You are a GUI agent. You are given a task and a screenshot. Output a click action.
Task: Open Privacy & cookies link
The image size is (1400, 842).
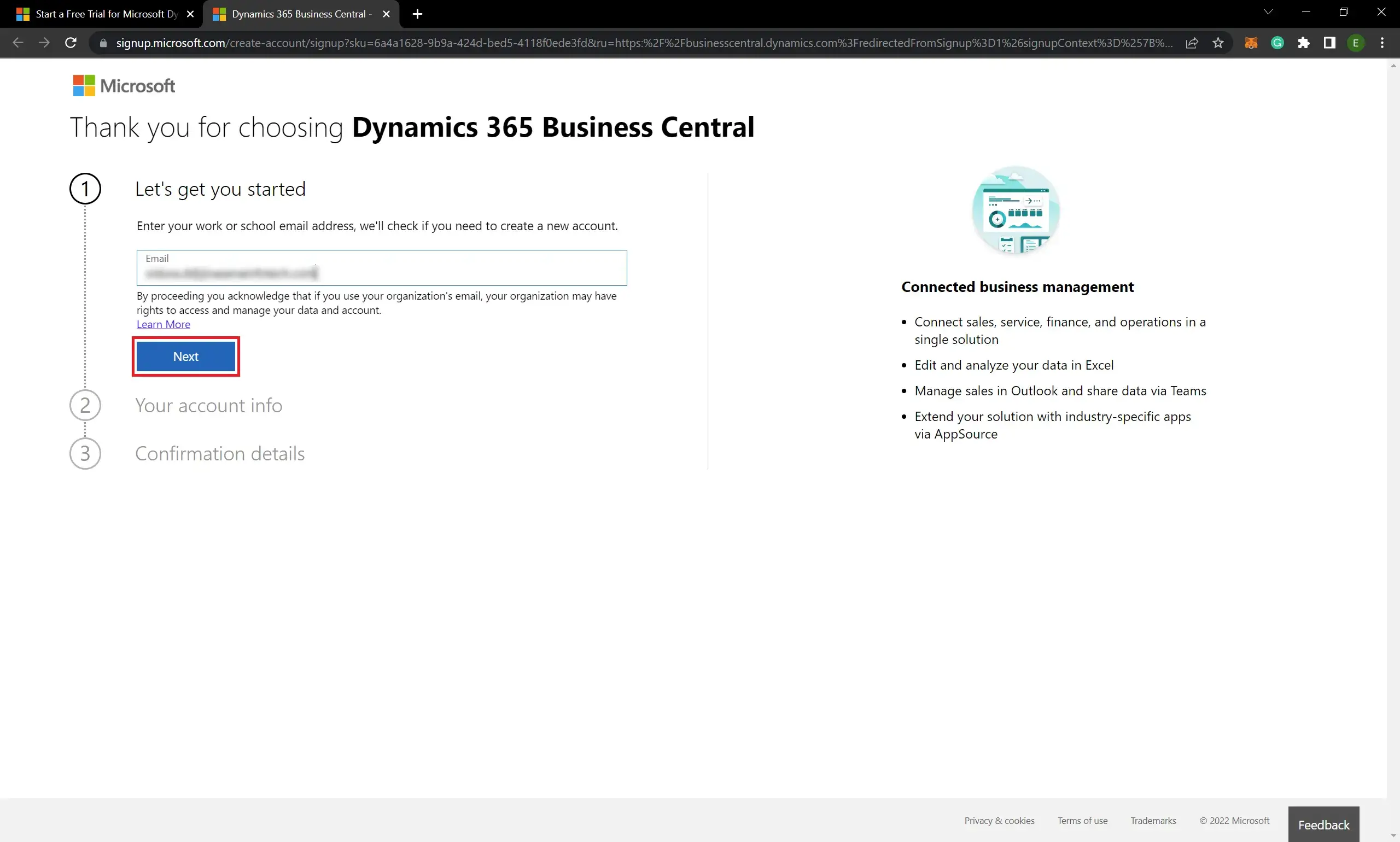click(999, 821)
